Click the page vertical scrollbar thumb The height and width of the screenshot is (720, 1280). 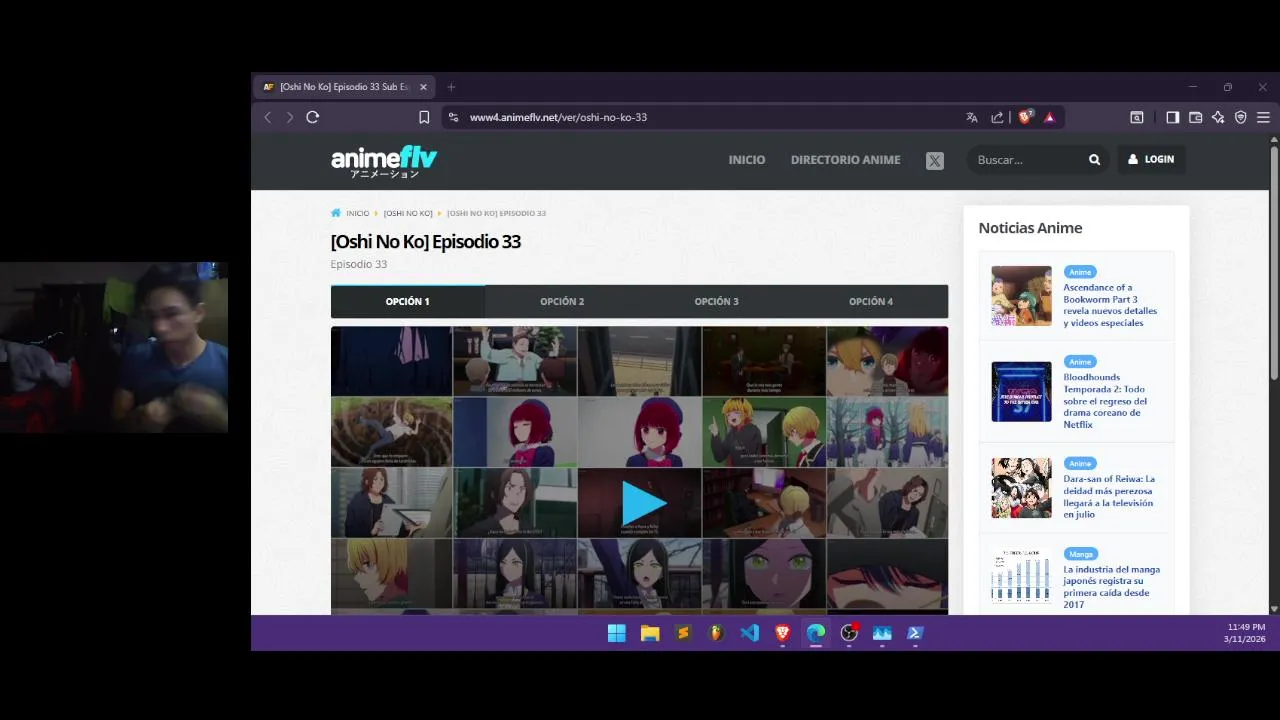click(1274, 264)
